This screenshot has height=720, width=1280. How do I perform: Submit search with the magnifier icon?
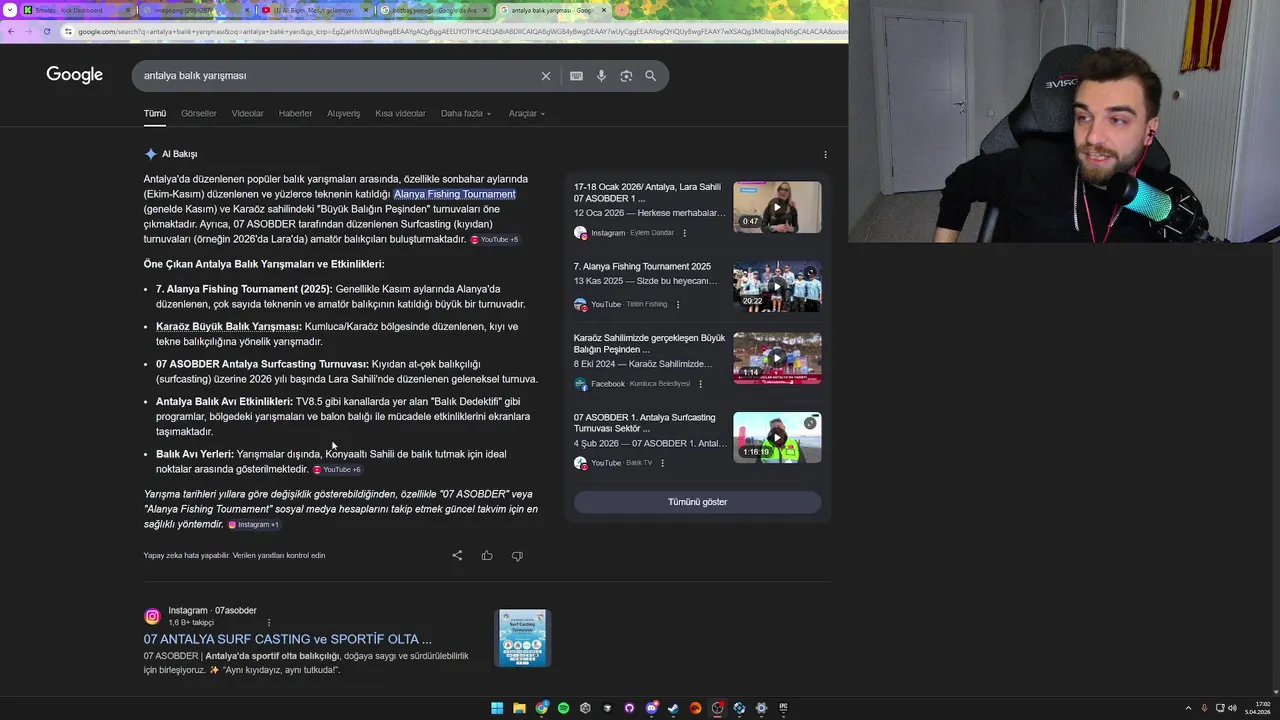pyautogui.click(x=651, y=76)
